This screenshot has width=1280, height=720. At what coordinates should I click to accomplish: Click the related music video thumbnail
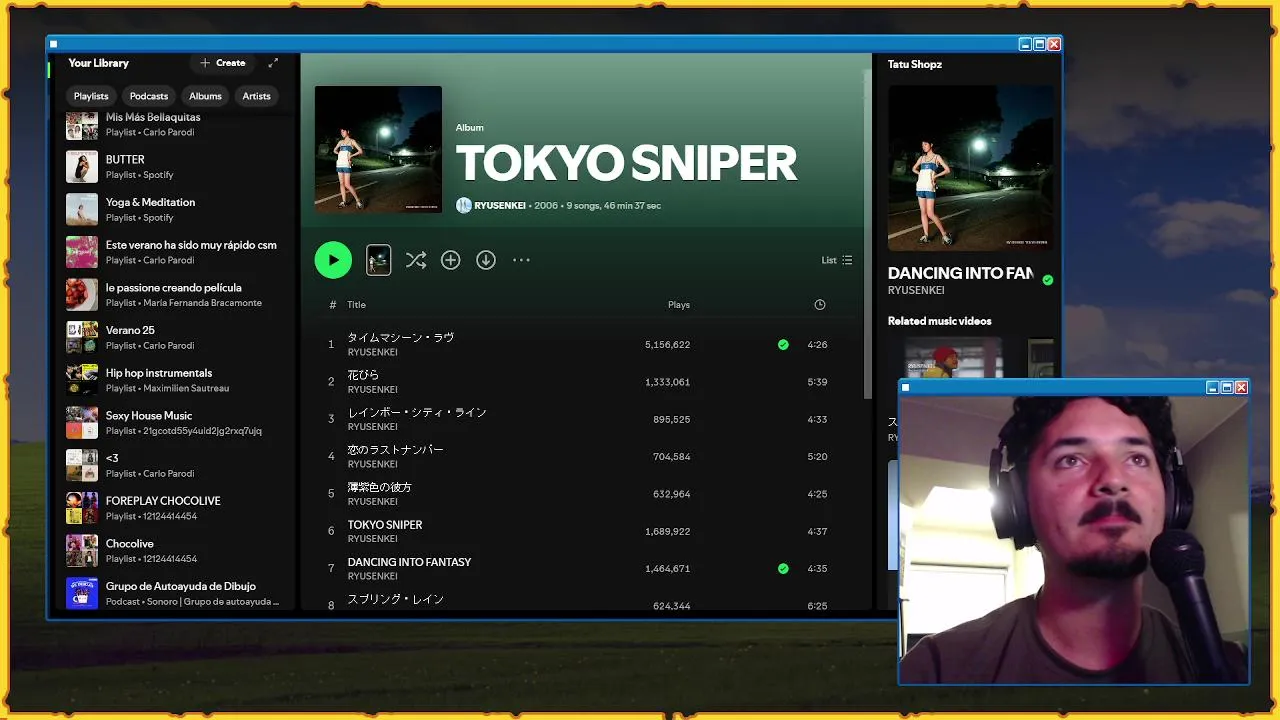(953, 358)
